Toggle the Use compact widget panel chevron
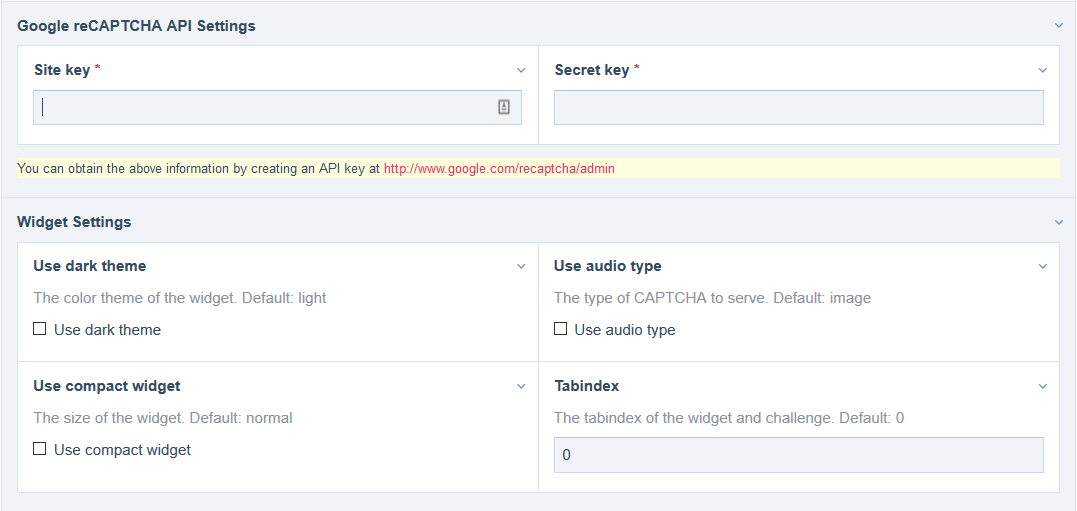Image resolution: width=1077 pixels, height=511 pixels. [x=521, y=386]
